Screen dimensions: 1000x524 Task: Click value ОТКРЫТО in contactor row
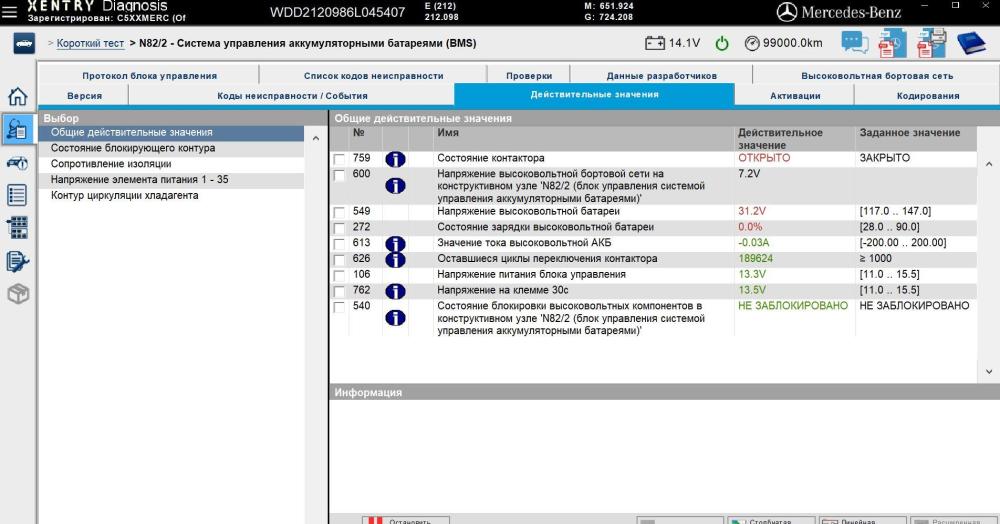click(764, 158)
